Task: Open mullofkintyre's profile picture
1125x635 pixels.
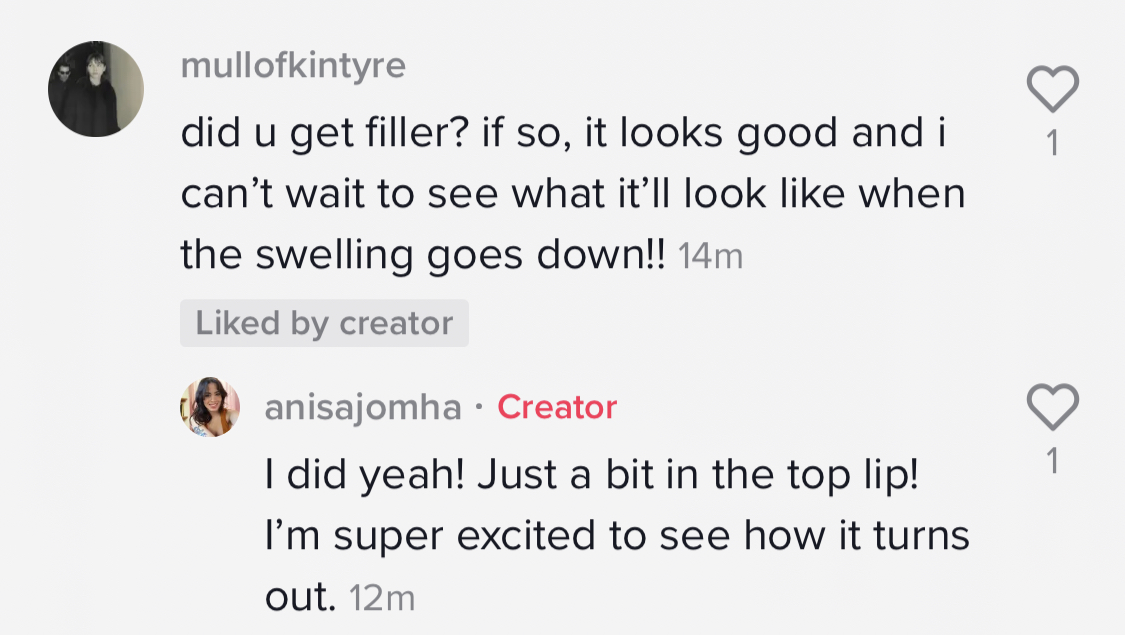Action: (x=96, y=89)
